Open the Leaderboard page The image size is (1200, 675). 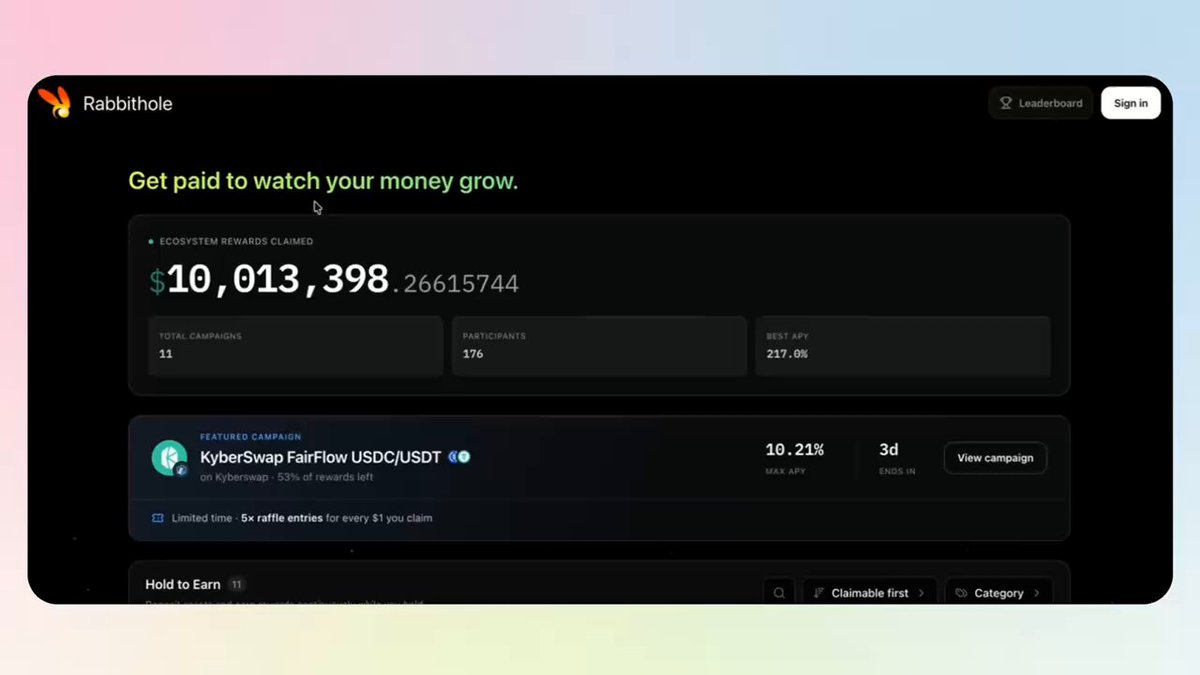tap(1041, 103)
